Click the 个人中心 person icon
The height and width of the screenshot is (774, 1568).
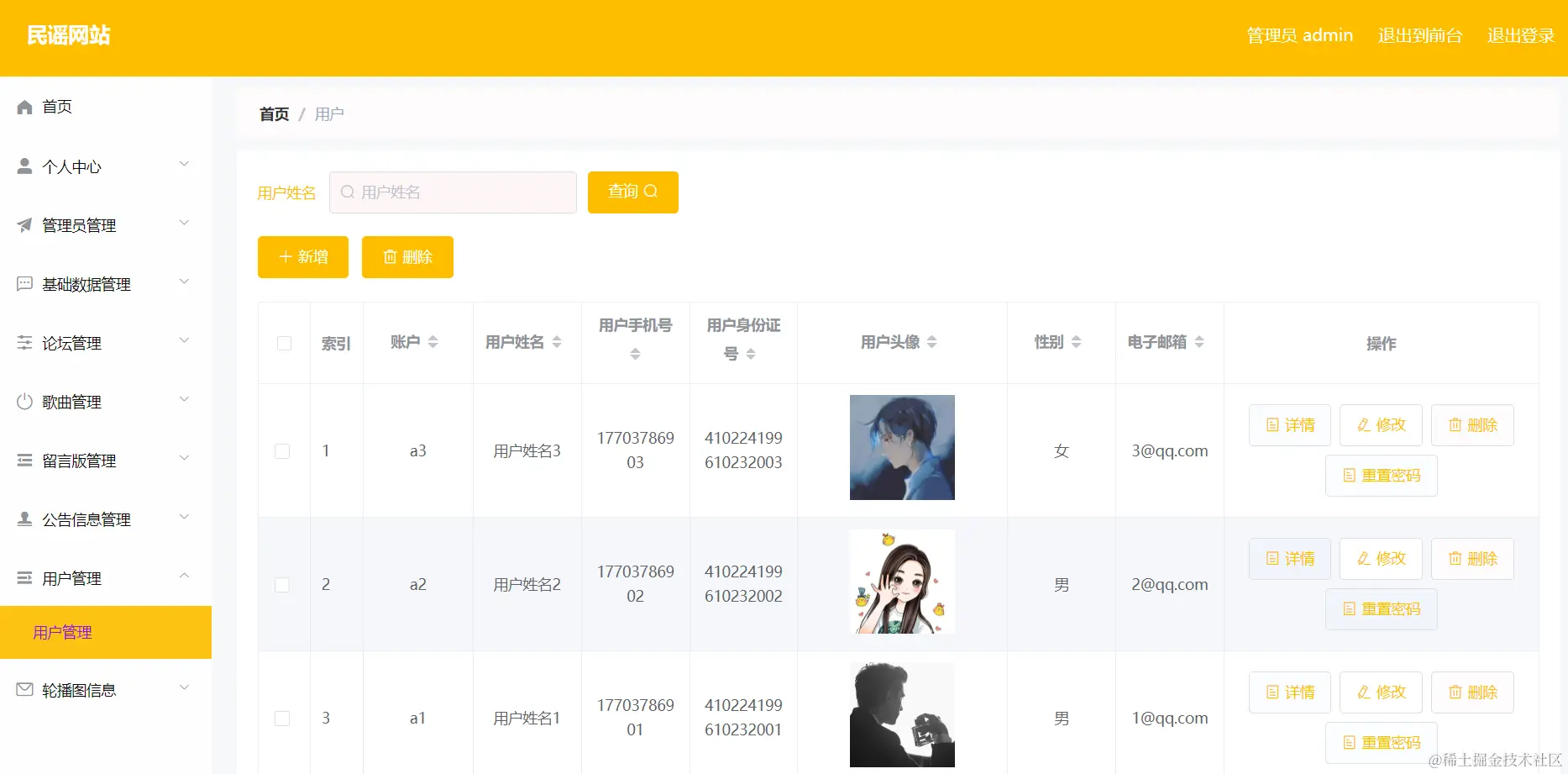pyautogui.click(x=24, y=165)
